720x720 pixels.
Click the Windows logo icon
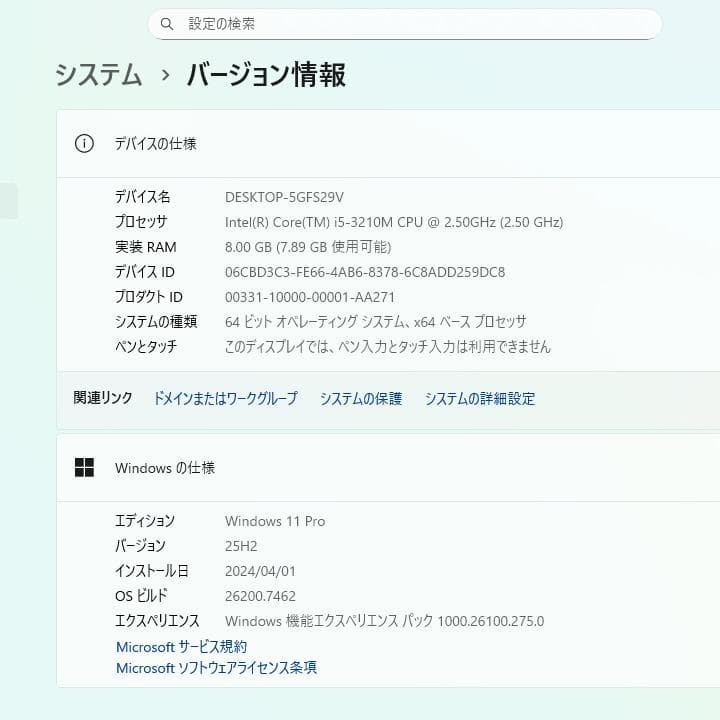(84, 468)
